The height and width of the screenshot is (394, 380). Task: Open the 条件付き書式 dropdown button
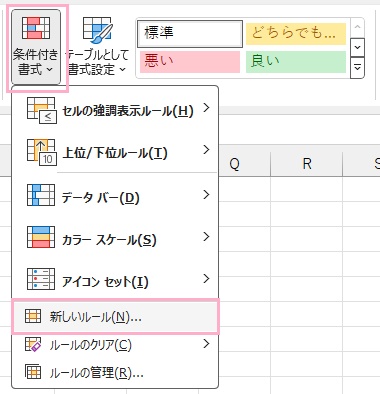tap(36, 47)
